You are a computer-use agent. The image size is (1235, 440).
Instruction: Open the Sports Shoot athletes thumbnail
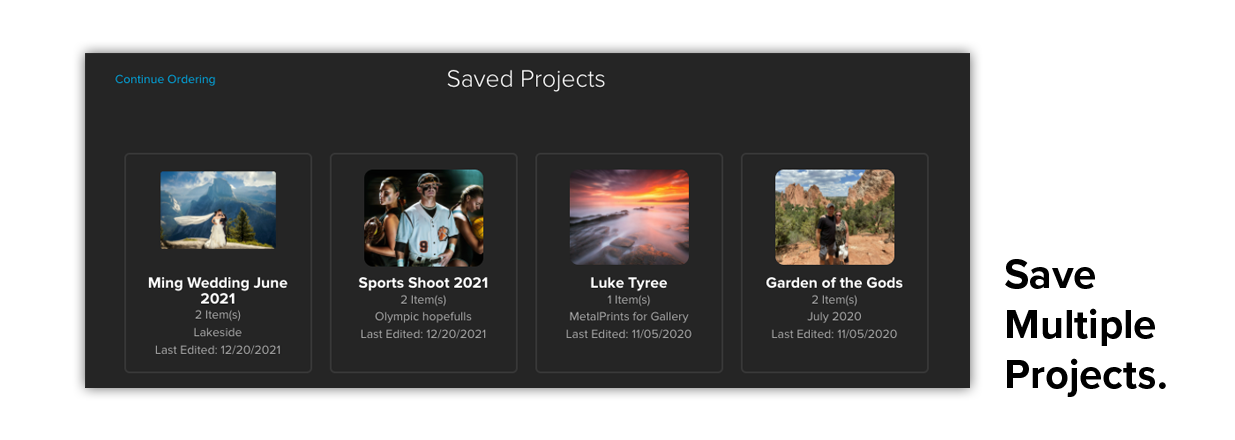[423, 217]
